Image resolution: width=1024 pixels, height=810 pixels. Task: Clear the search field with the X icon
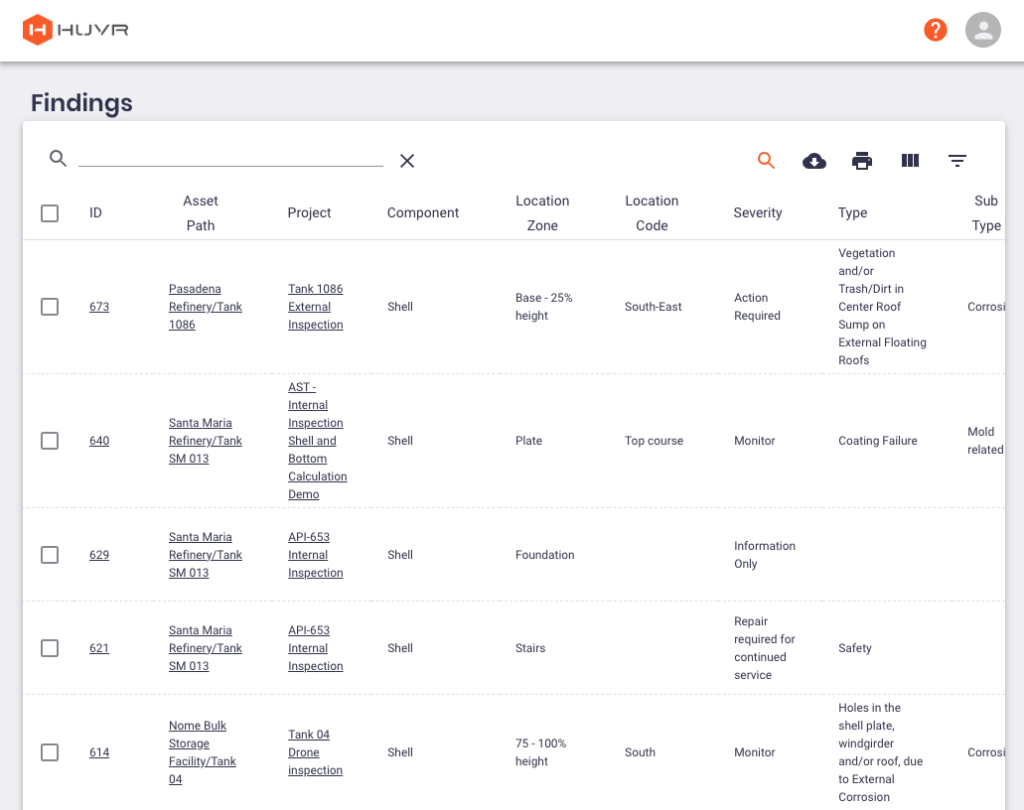[406, 160]
